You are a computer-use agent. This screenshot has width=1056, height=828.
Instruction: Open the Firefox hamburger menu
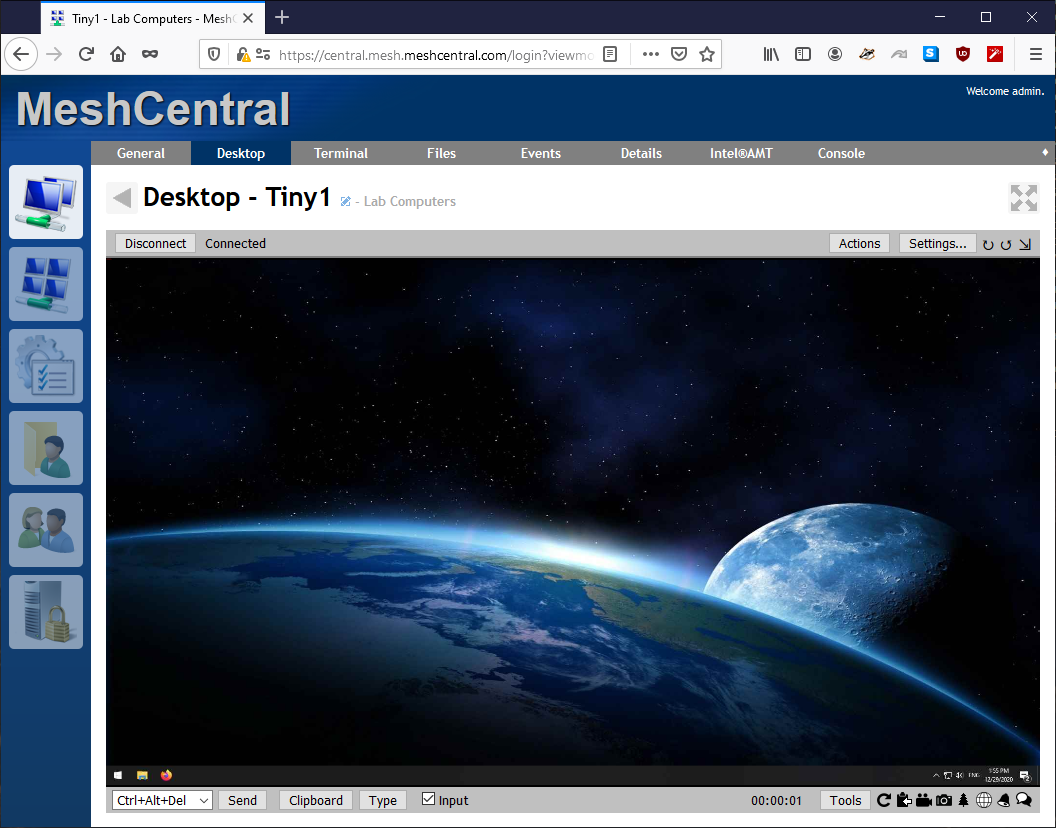point(1035,54)
